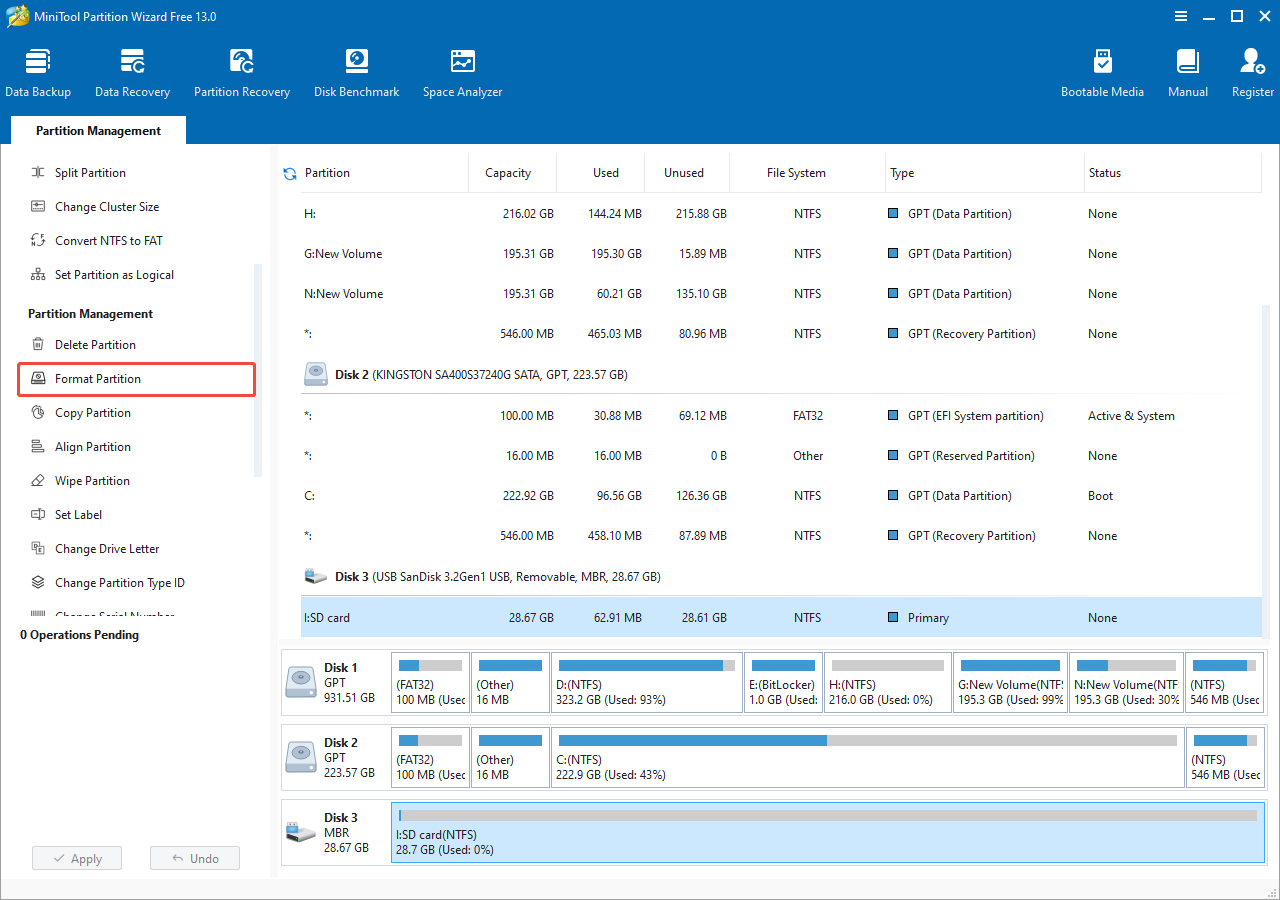1280x900 pixels.
Task: Select Wipe Partition from the left panel
Action: coord(92,481)
